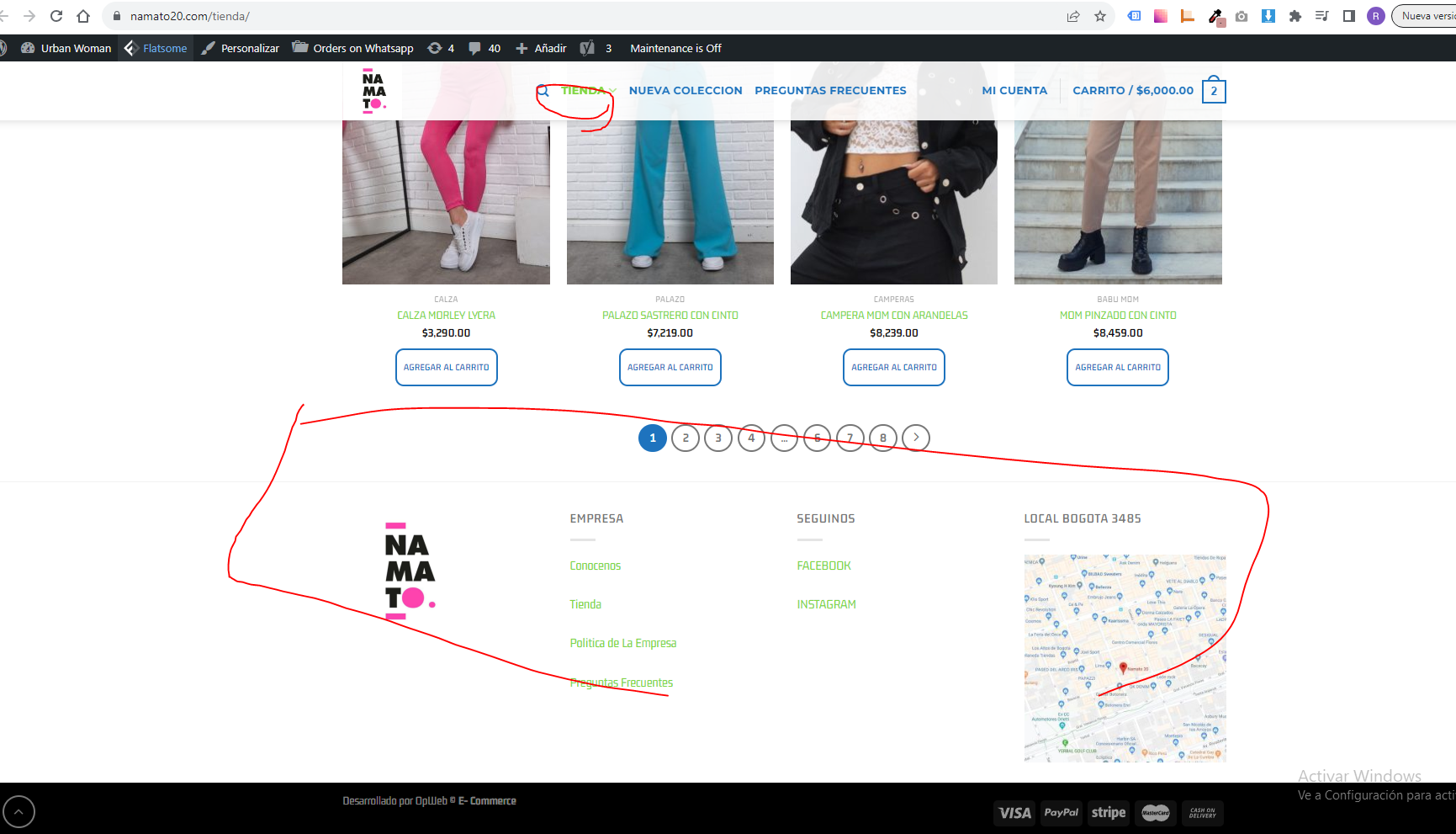1456x834 pixels.
Task: Open MI CUENTA link
Action: (x=1014, y=91)
